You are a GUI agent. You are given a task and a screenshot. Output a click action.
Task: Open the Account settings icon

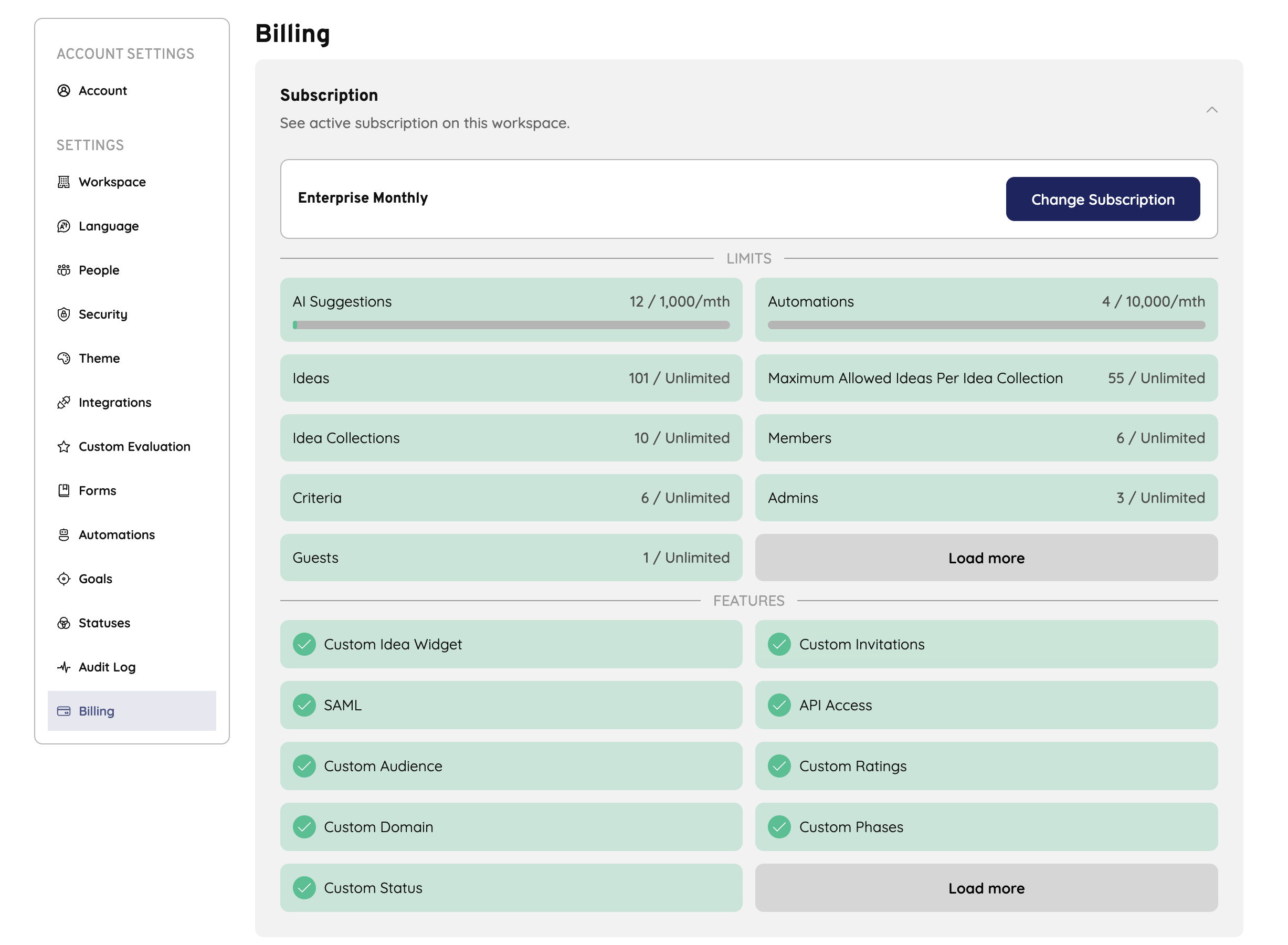(64, 90)
